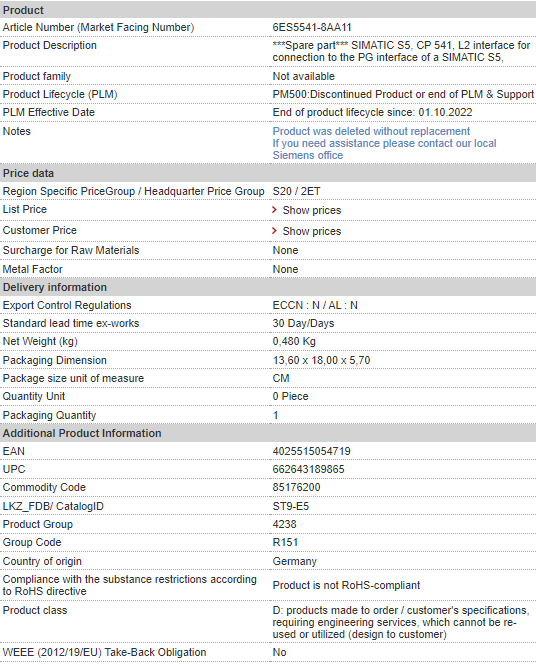Click the Product Lifecycle PM500 status text
Image resolution: width=536 pixels, height=664 pixels.
pos(403,94)
